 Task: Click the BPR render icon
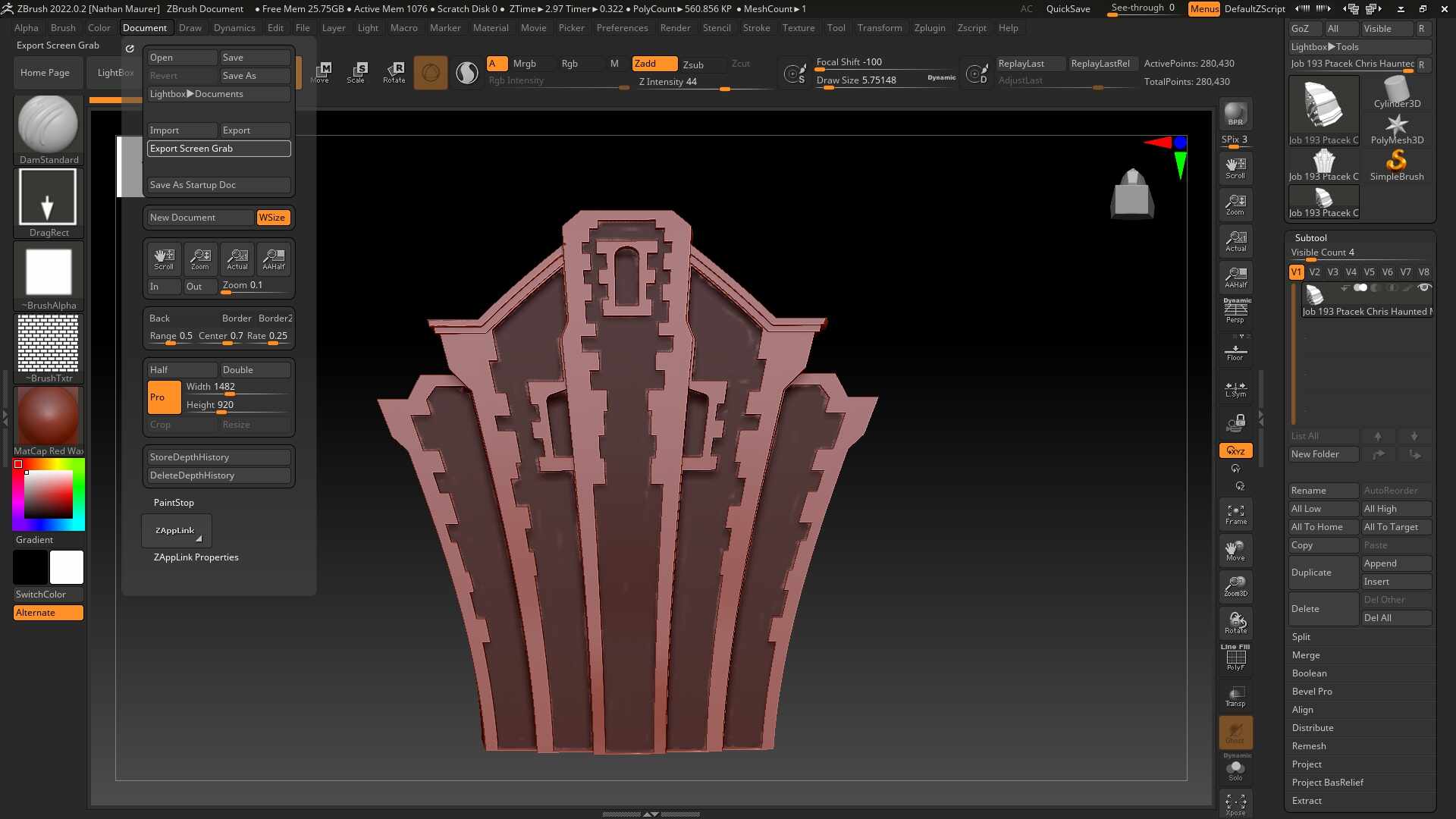coord(1235,114)
